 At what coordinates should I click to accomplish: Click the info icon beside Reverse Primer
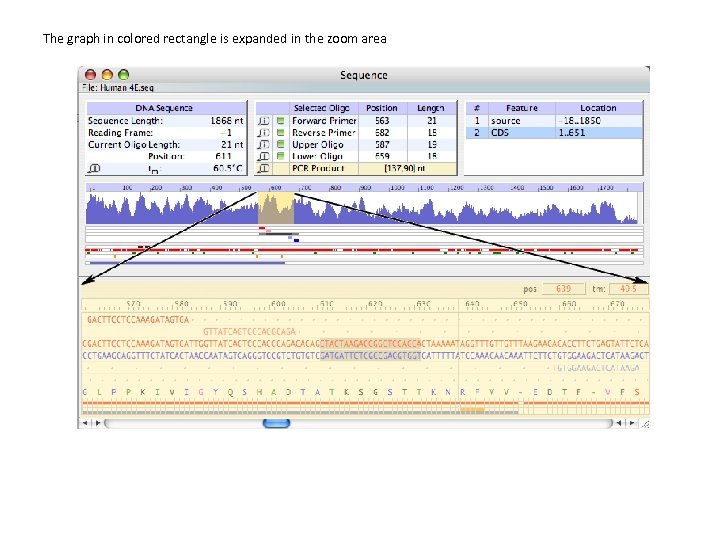pos(263,133)
